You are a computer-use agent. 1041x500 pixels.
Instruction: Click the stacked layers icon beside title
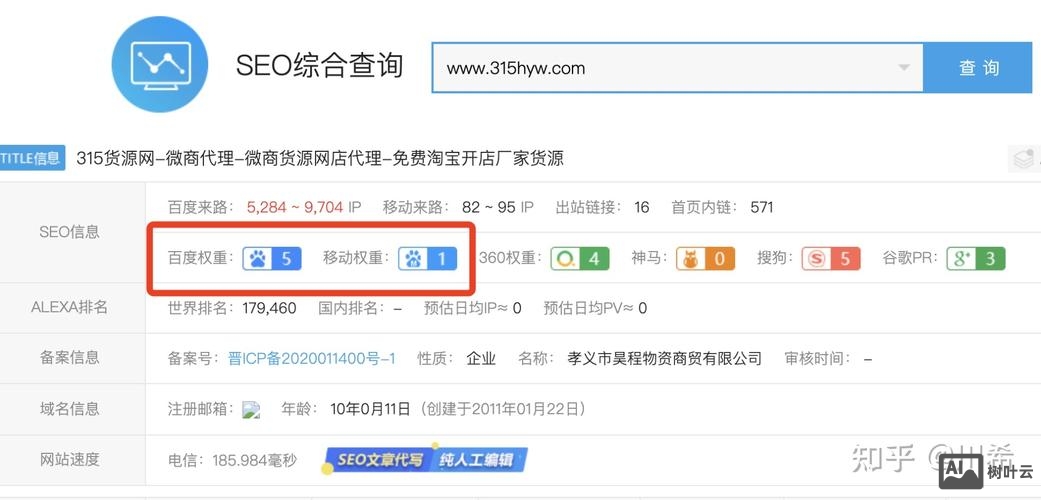coord(1023,159)
